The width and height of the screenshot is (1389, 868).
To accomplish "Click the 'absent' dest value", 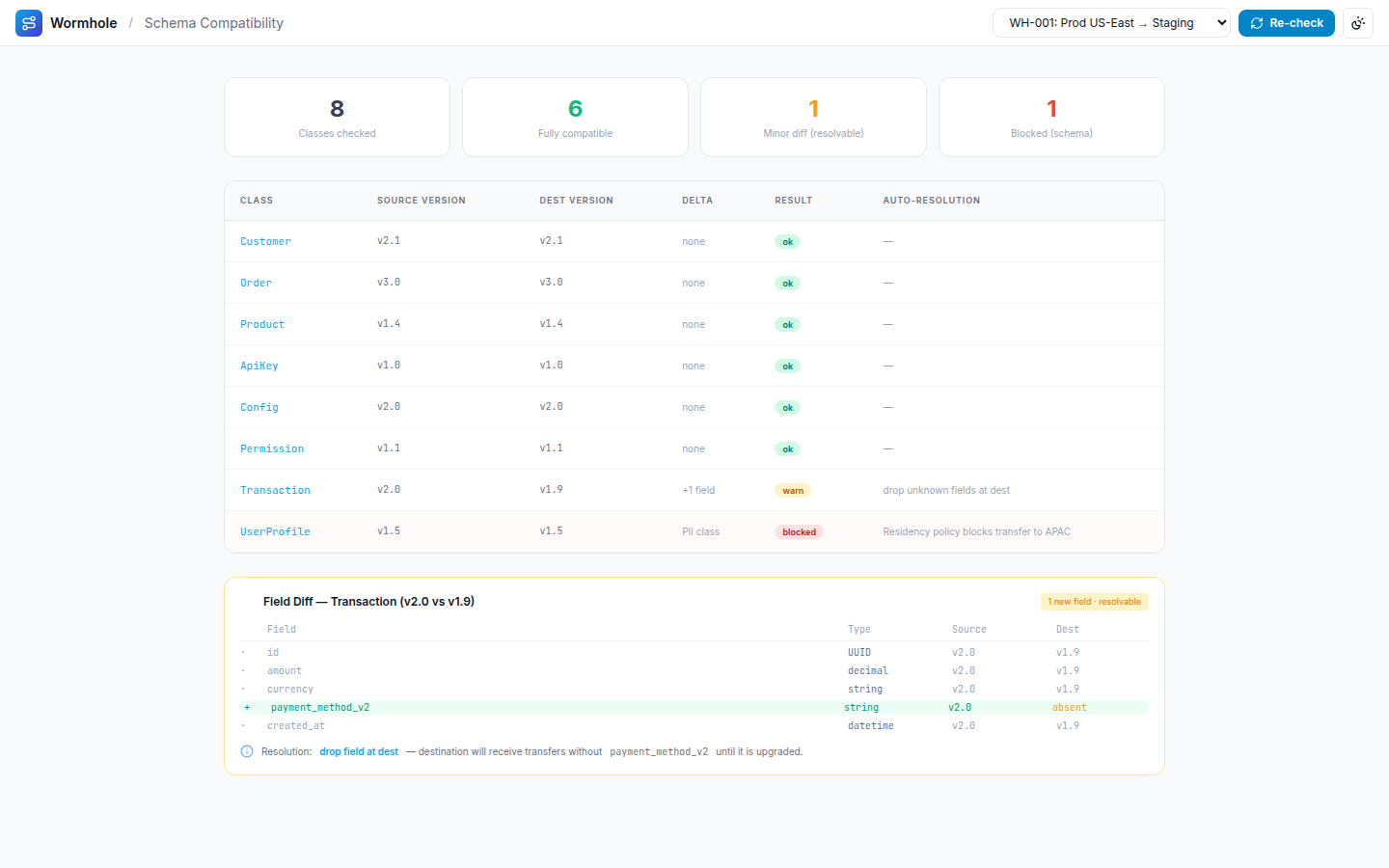I will point(1069,707).
